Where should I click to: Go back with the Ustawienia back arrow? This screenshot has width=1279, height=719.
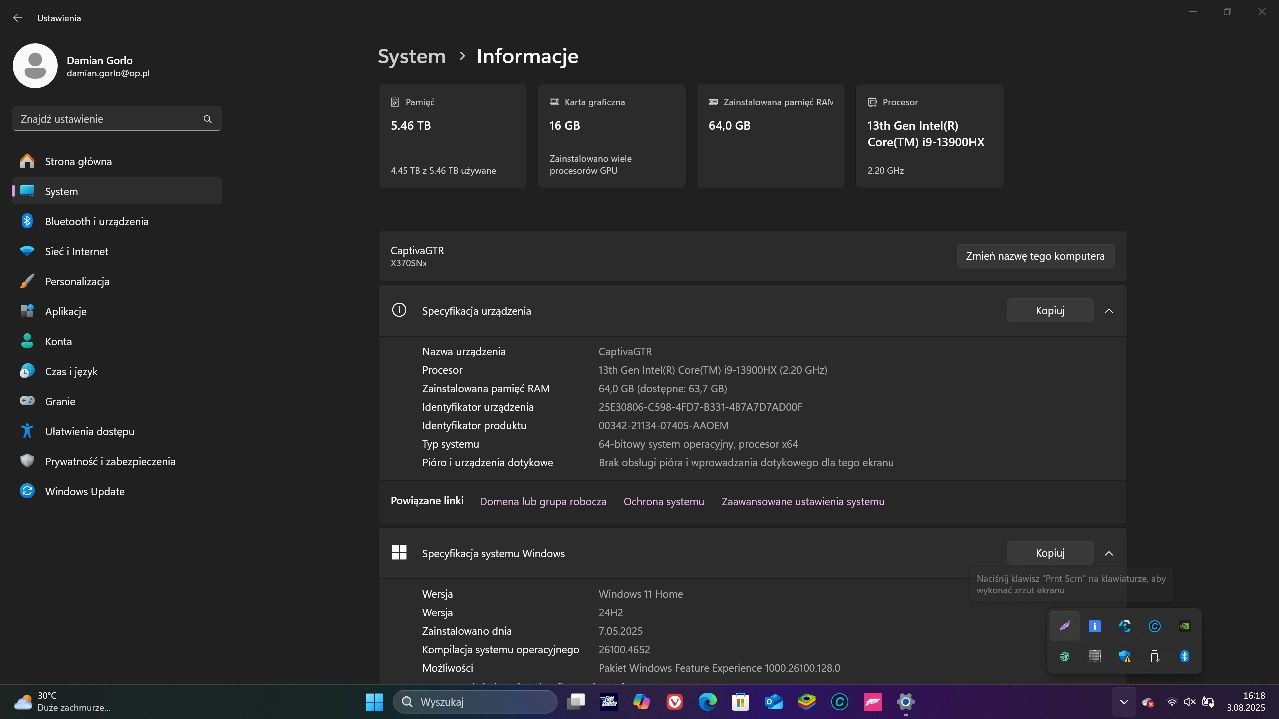17,18
